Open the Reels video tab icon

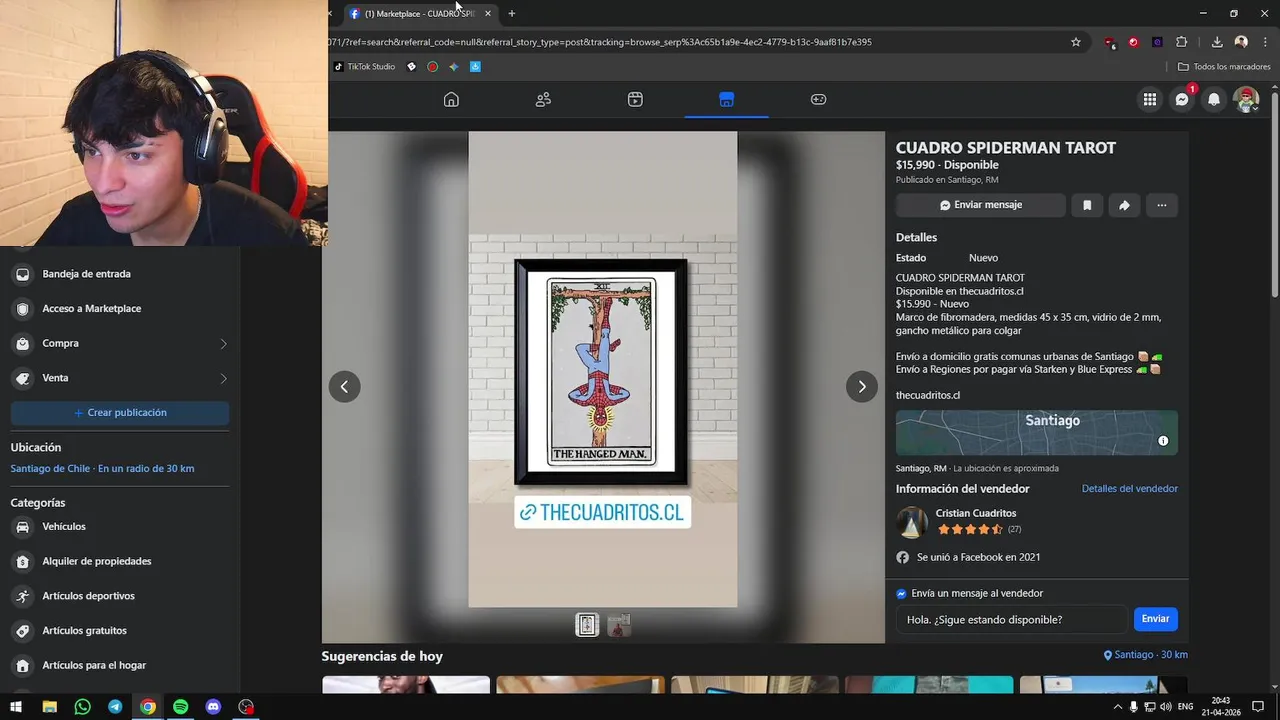pos(635,99)
